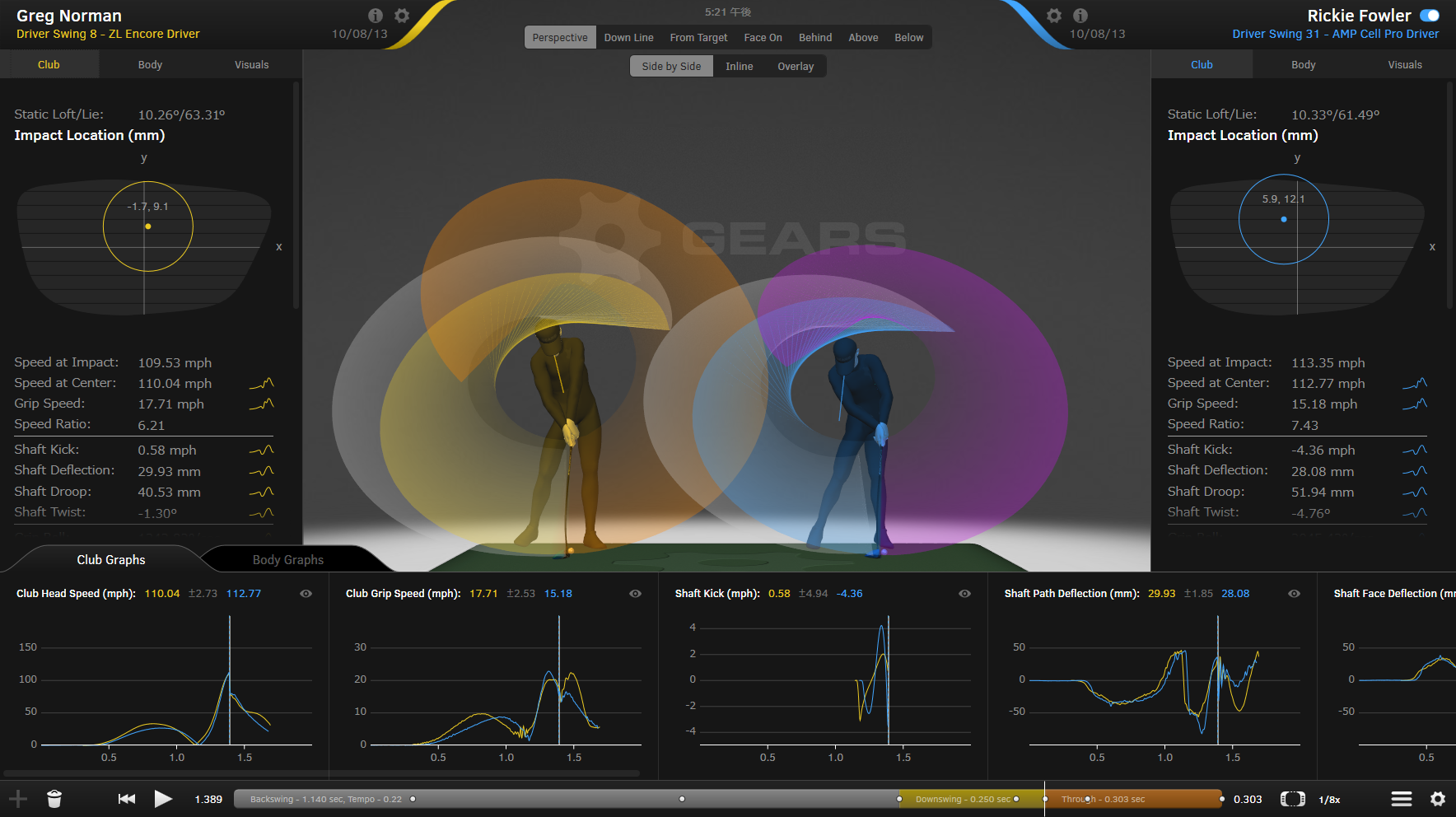
Task: Graph Greg Norman's Speed at Center
Action: [x=261, y=384]
